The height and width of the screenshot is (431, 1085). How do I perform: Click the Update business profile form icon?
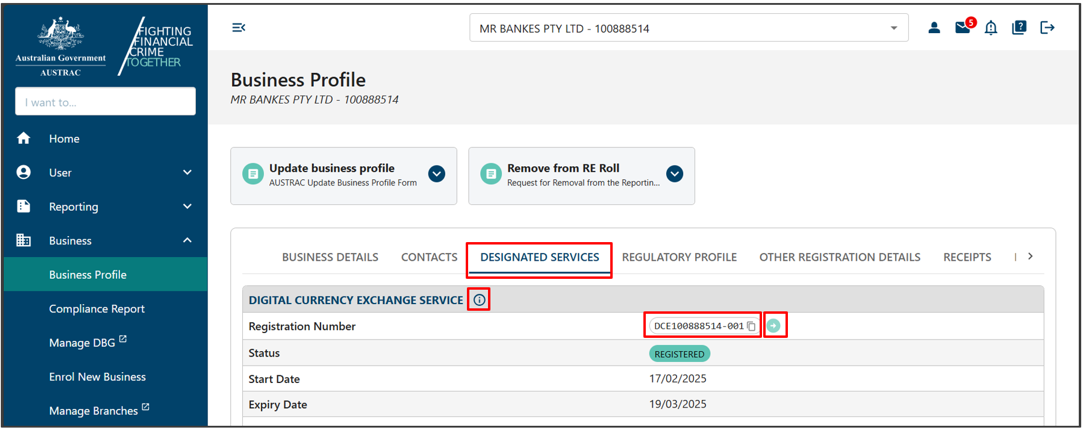253,174
